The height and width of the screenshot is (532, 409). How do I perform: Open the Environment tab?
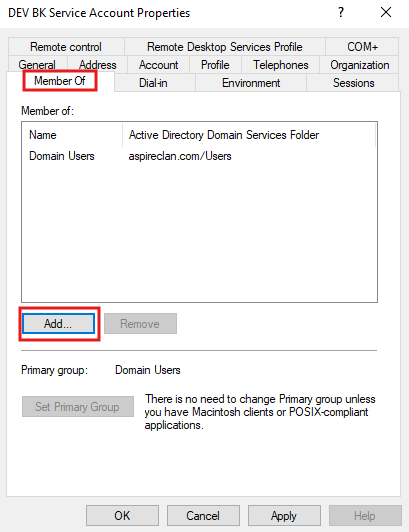coord(251,83)
